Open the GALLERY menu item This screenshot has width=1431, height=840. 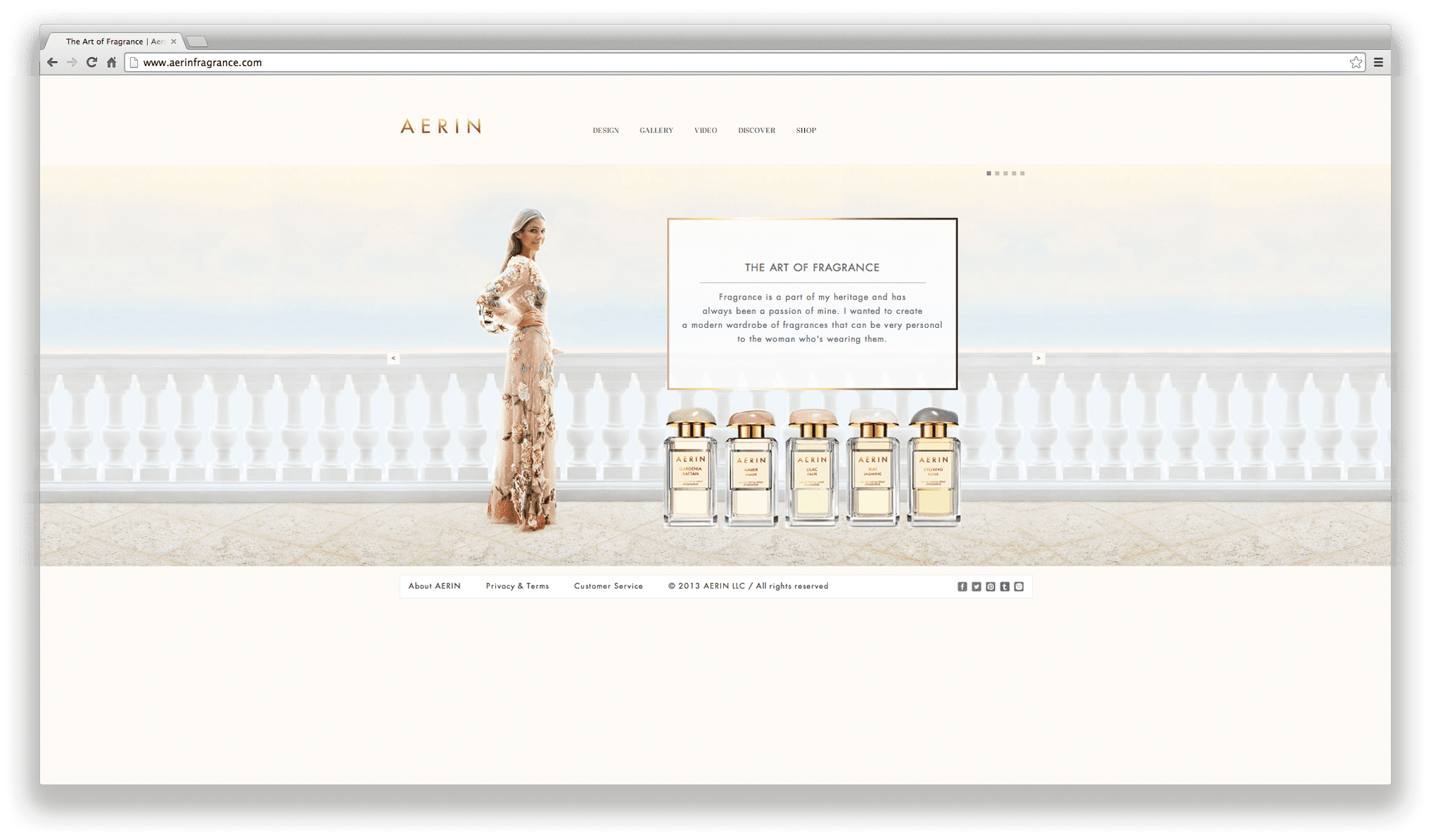tap(656, 130)
